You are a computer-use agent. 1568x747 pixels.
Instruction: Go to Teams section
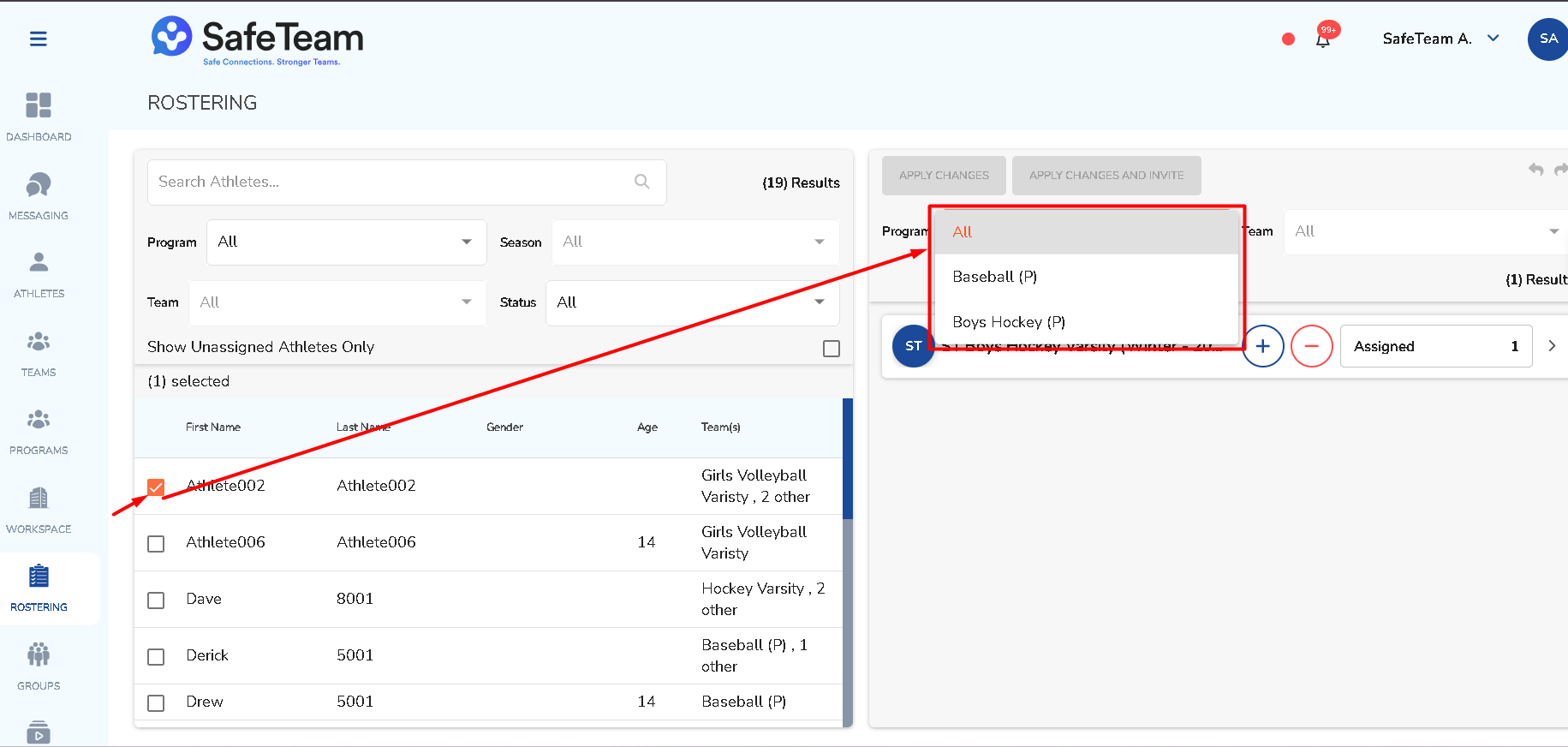[x=39, y=353]
